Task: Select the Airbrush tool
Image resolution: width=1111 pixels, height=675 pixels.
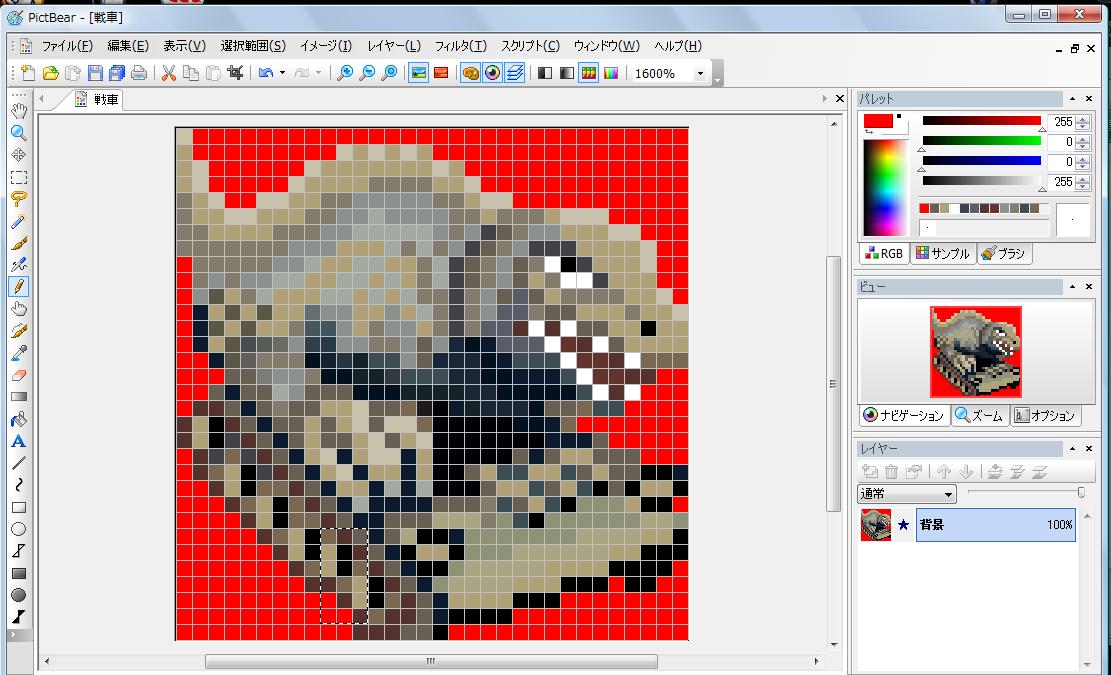Action: [x=19, y=265]
